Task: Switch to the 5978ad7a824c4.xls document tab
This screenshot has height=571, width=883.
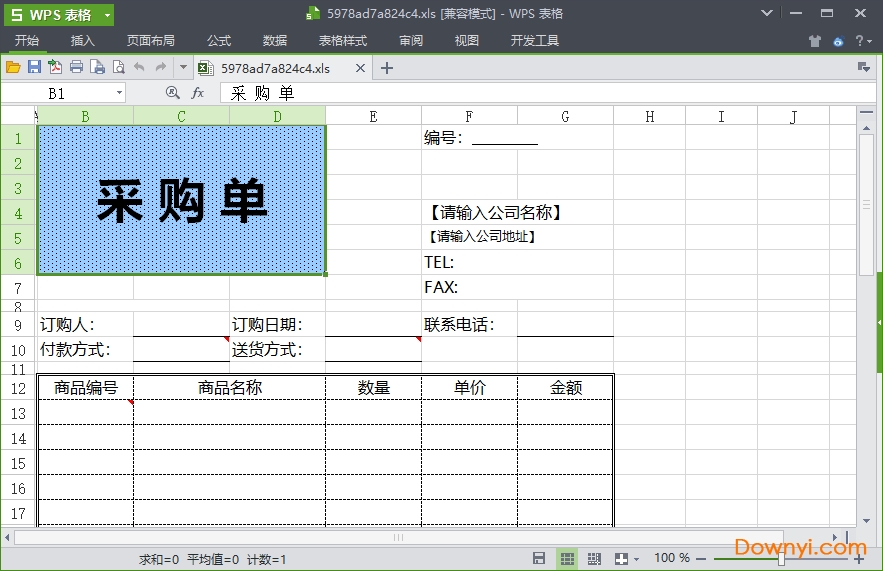Action: click(275, 68)
